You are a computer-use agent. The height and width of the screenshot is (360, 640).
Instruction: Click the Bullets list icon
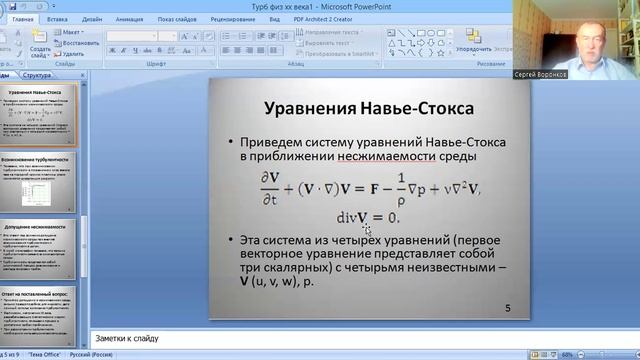226,36
